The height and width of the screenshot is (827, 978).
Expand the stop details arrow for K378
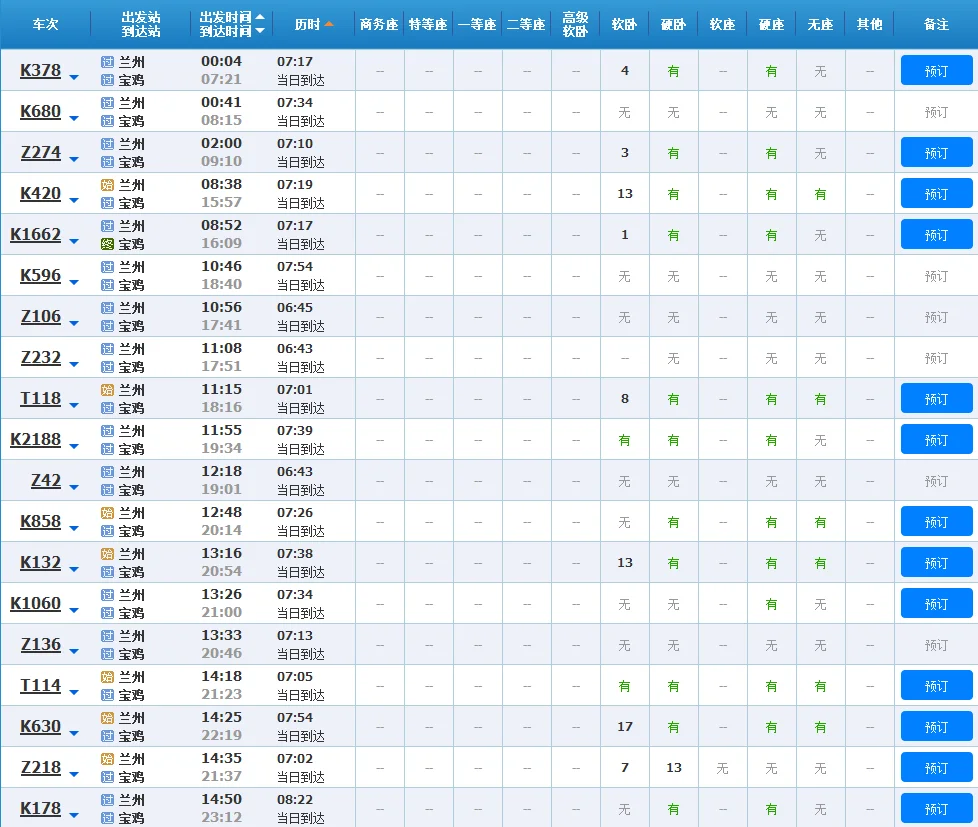(74, 76)
